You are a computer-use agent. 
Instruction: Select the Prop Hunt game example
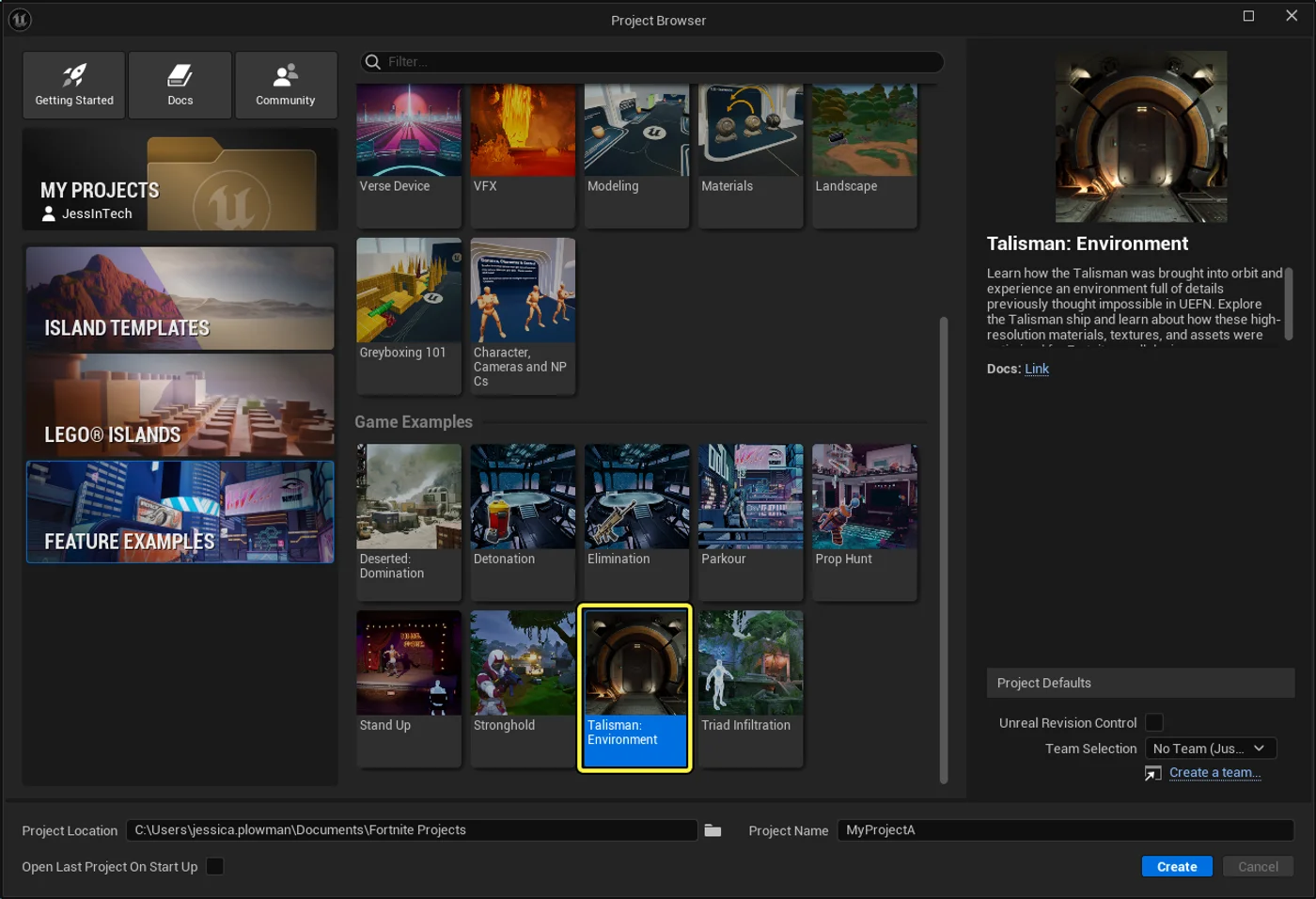pyautogui.click(x=864, y=522)
